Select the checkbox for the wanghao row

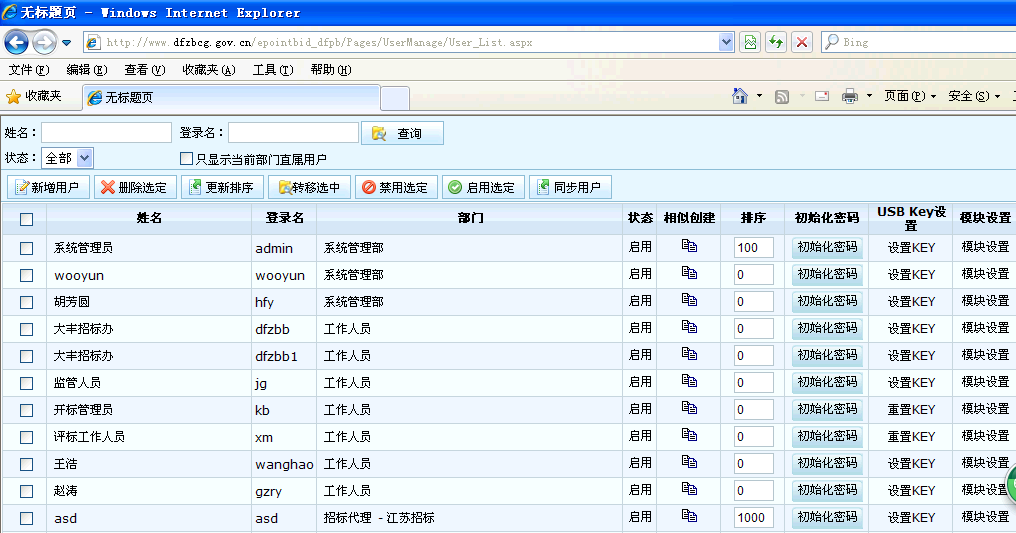pyautogui.click(x=26, y=464)
